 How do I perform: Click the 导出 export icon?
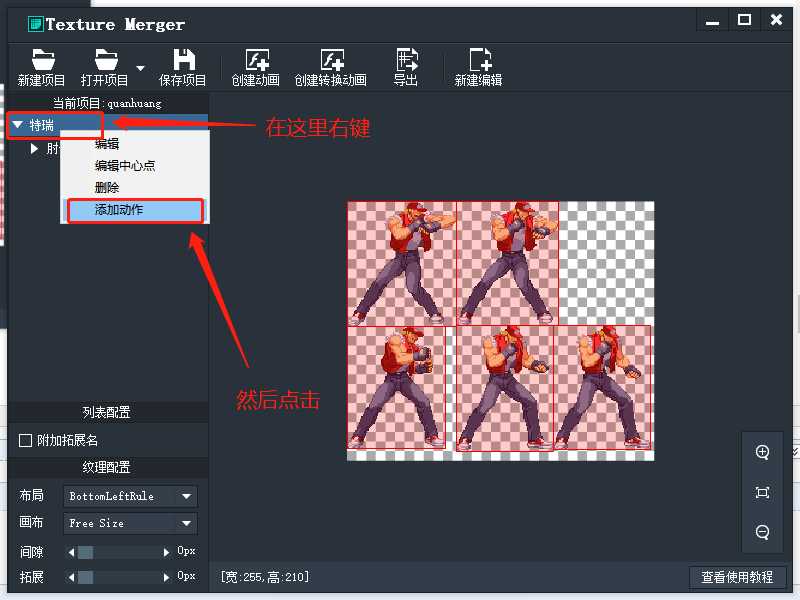[x=407, y=60]
